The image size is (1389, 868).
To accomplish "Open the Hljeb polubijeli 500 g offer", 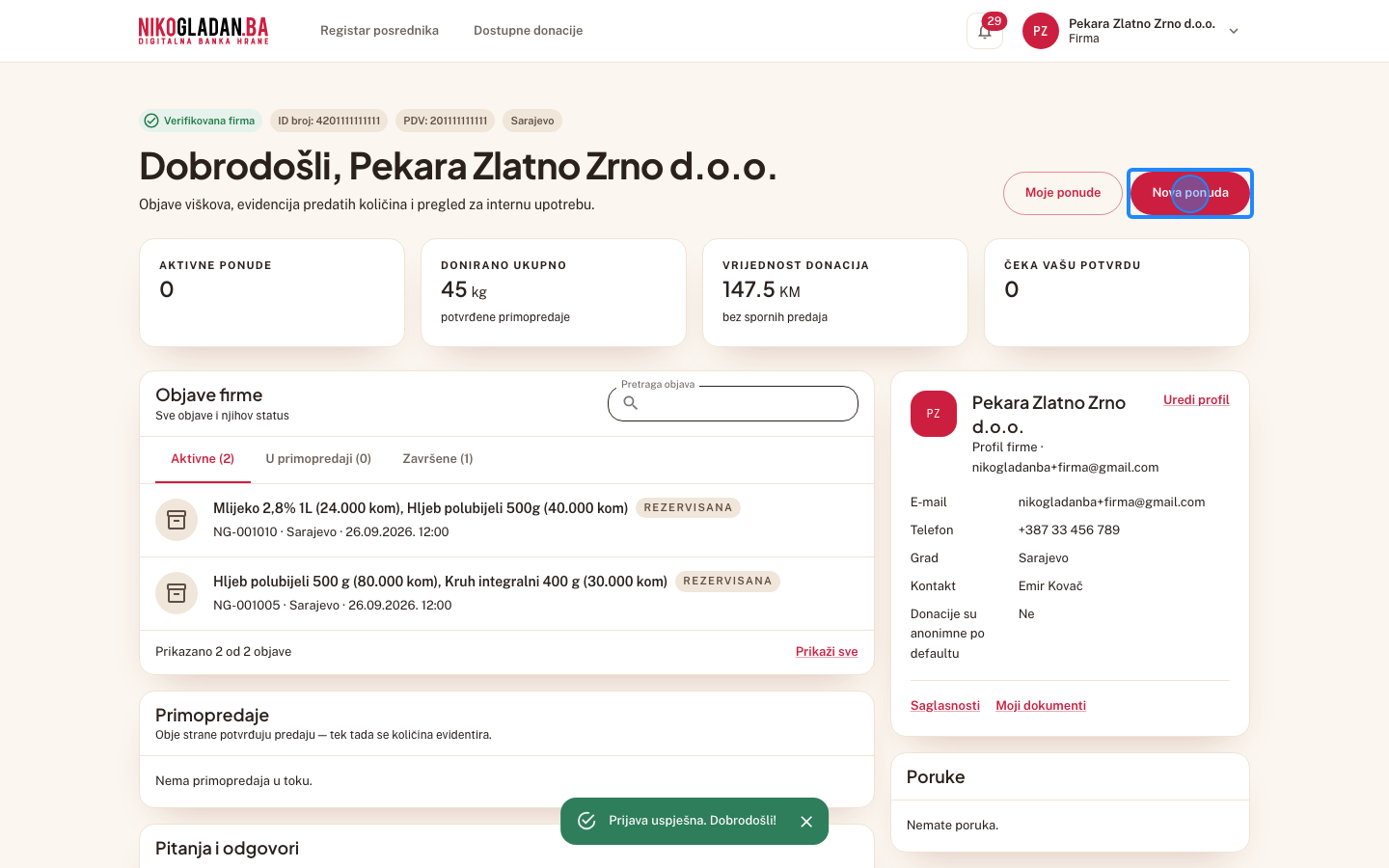I will 440,582.
